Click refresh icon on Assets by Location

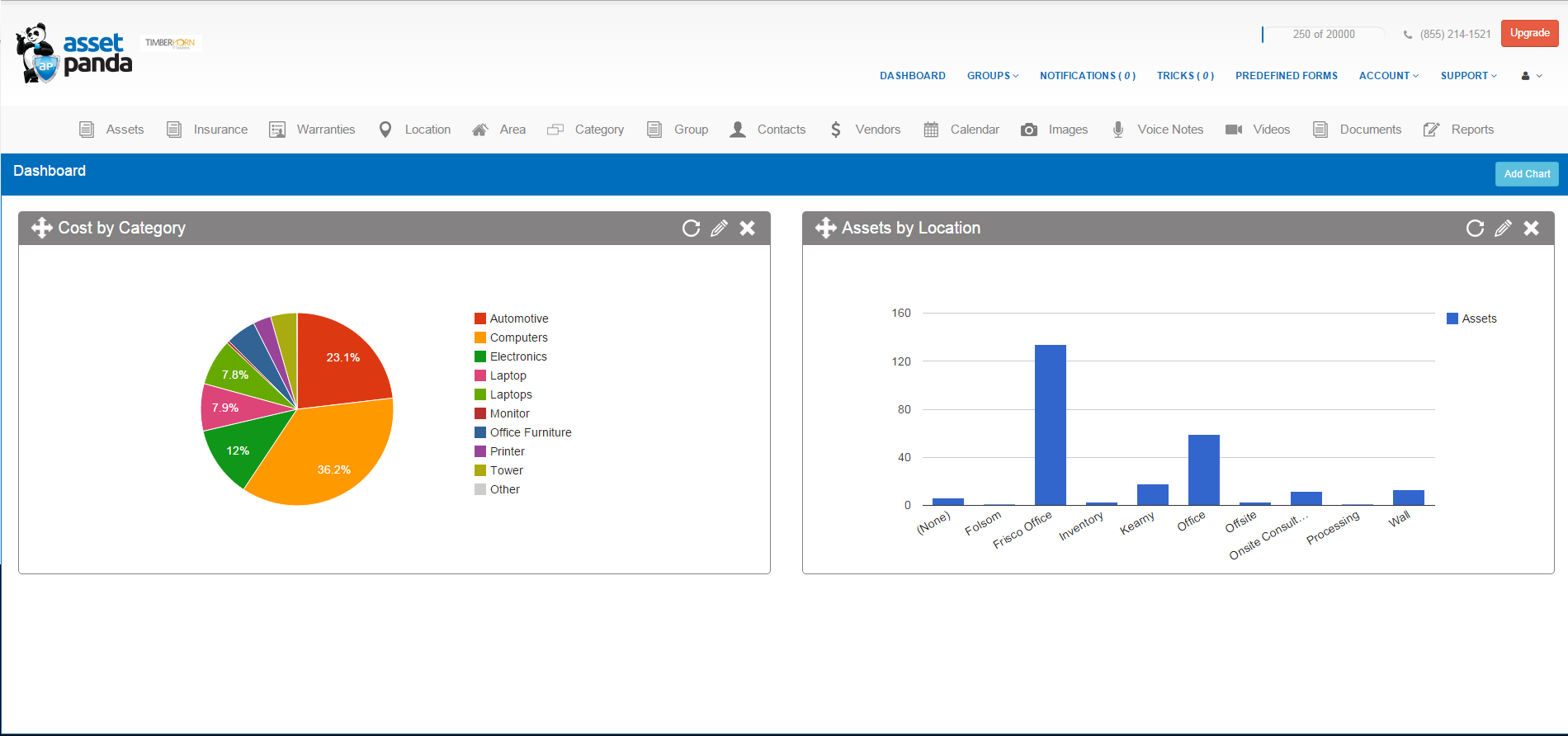pos(1475,229)
